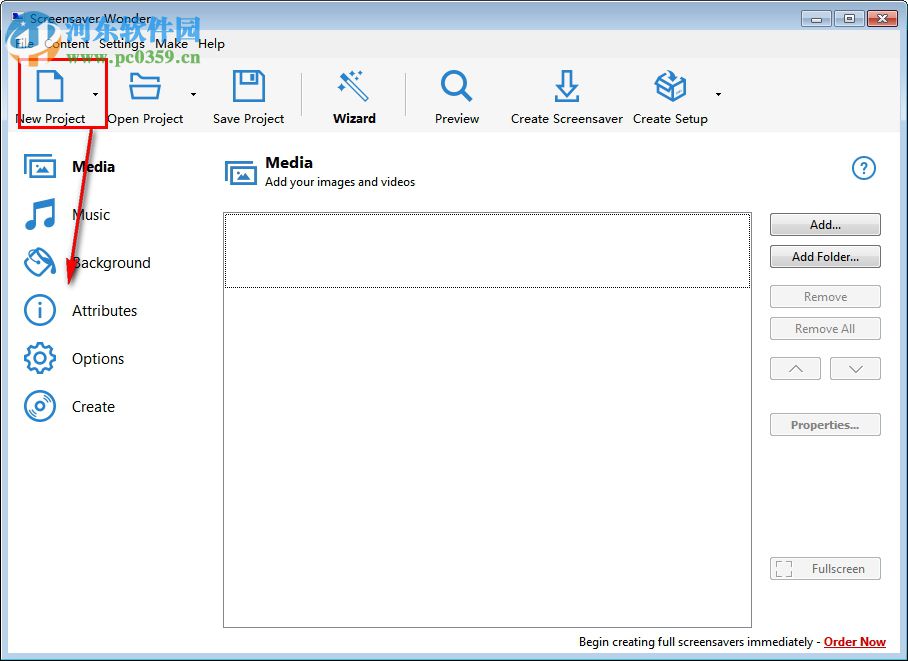Click the Add Folder button
The width and height of the screenshot is (908, 661).
click(x=825, y=257)
